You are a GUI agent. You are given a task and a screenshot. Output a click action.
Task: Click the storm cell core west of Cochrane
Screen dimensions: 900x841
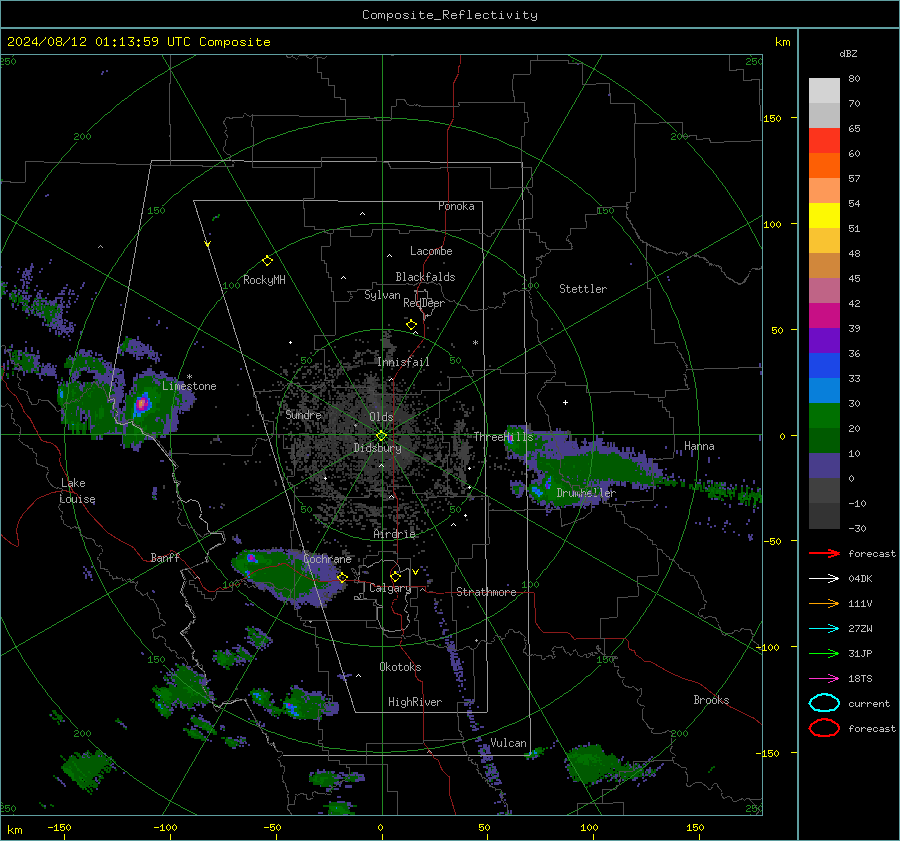point(251,557)
